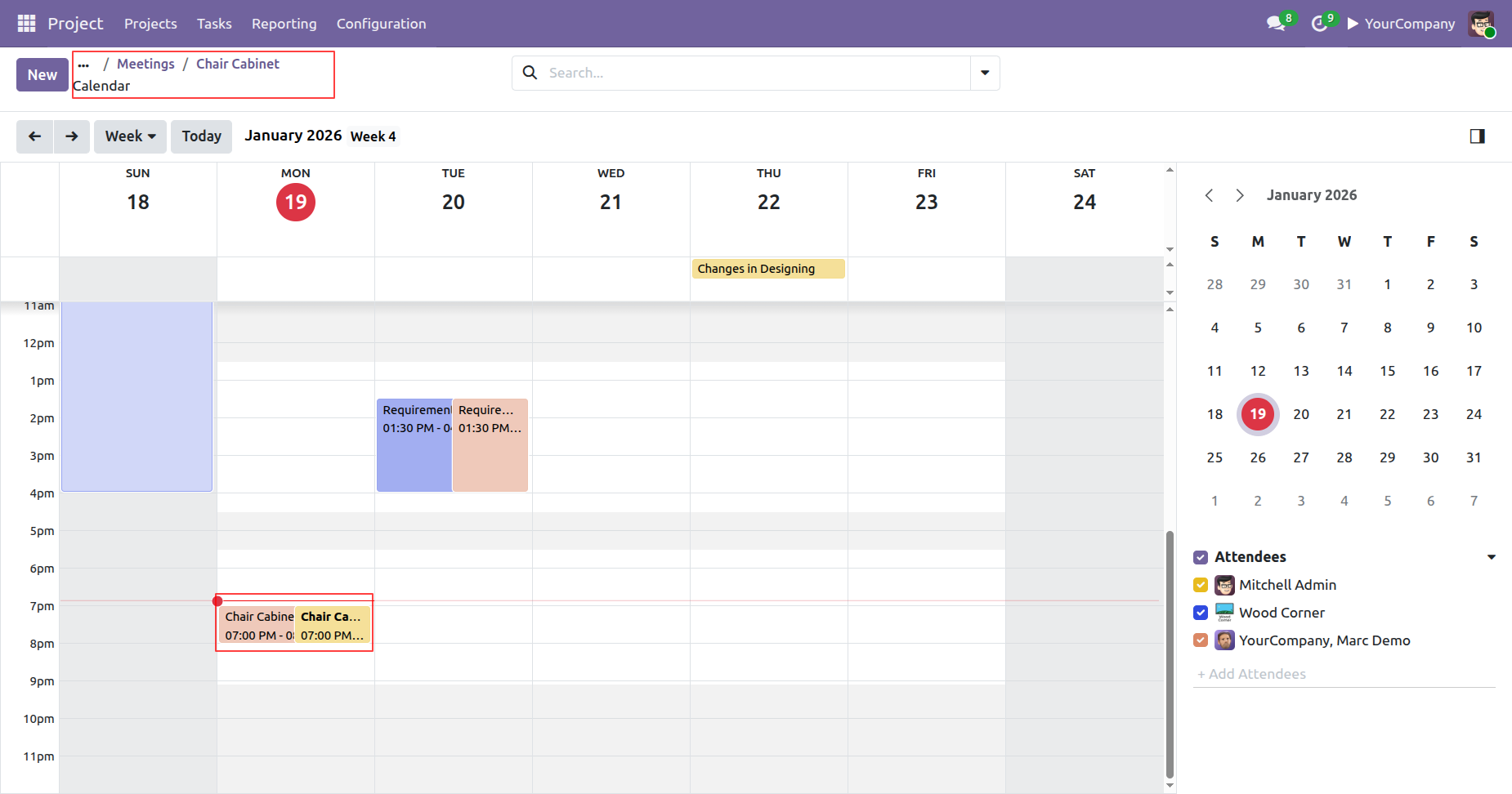Show next month in mini calendar
1512x794 pixels.
tap(1240, 195)
